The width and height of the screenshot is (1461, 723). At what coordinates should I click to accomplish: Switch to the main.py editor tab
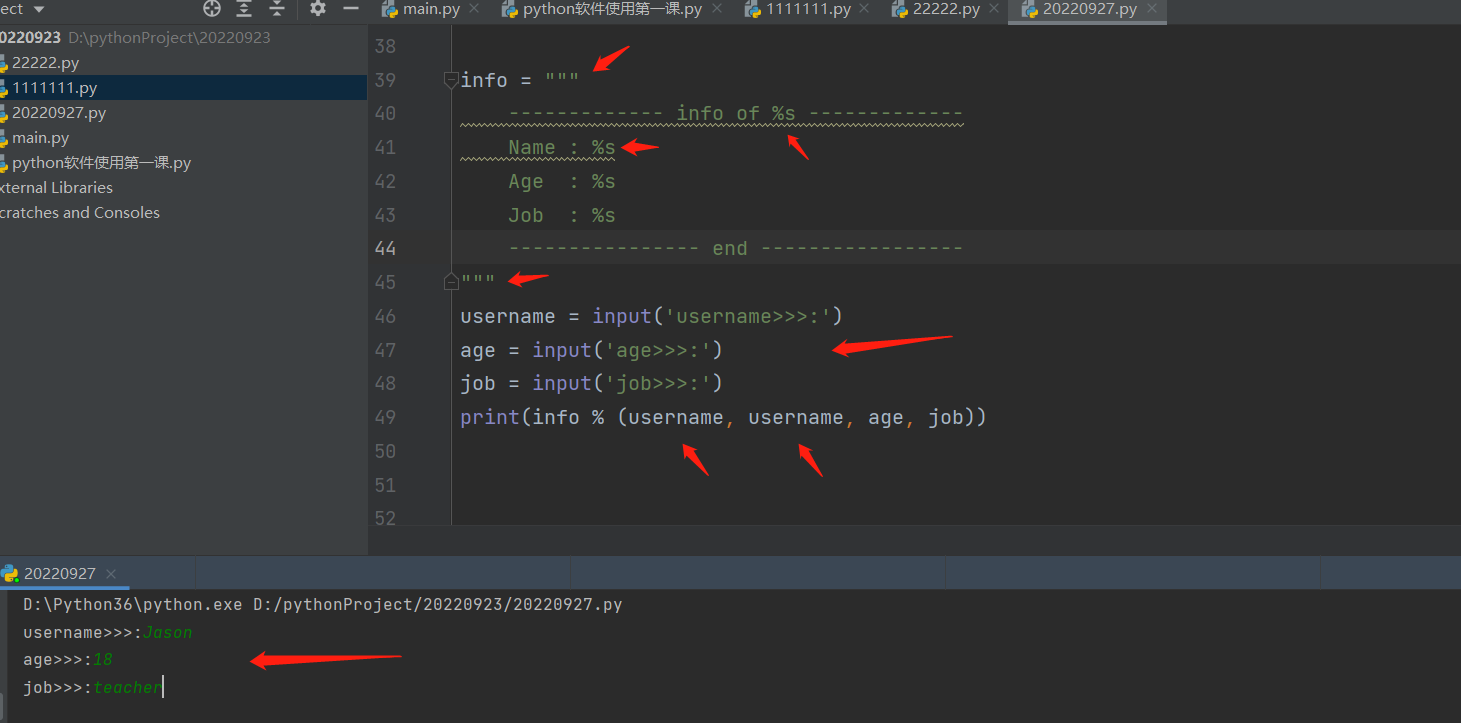431,9
